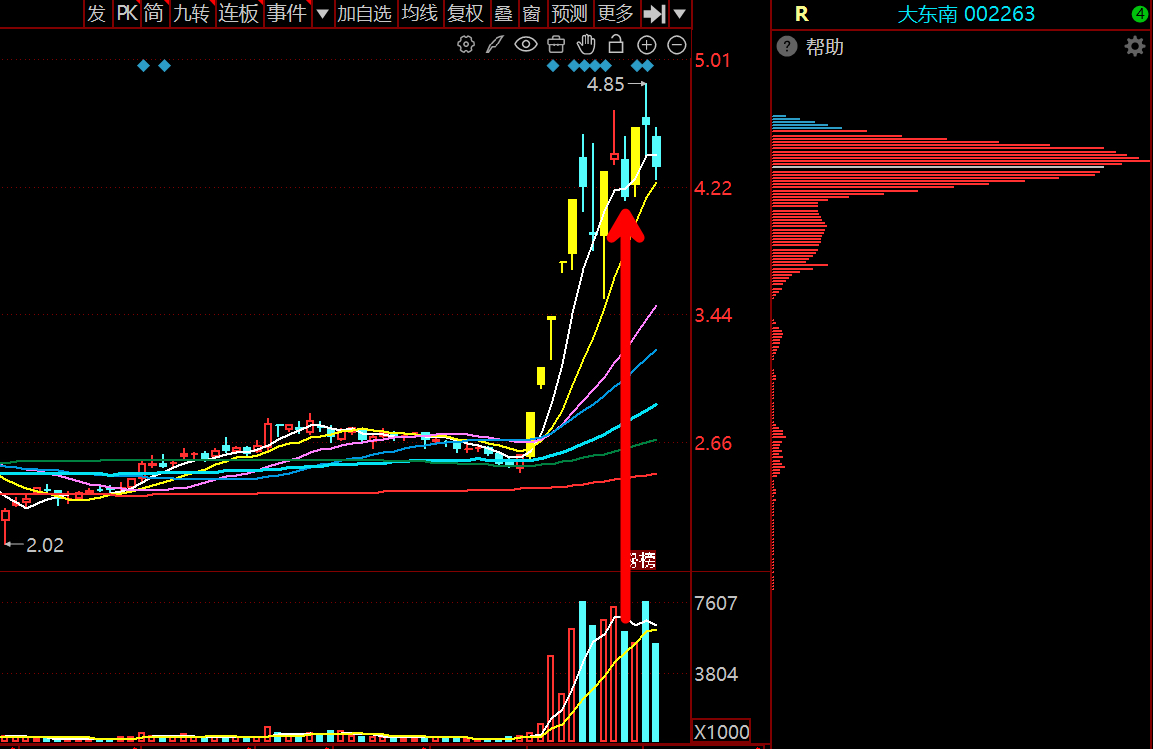Click the 发 toolbar button

(x=97, y=13)
